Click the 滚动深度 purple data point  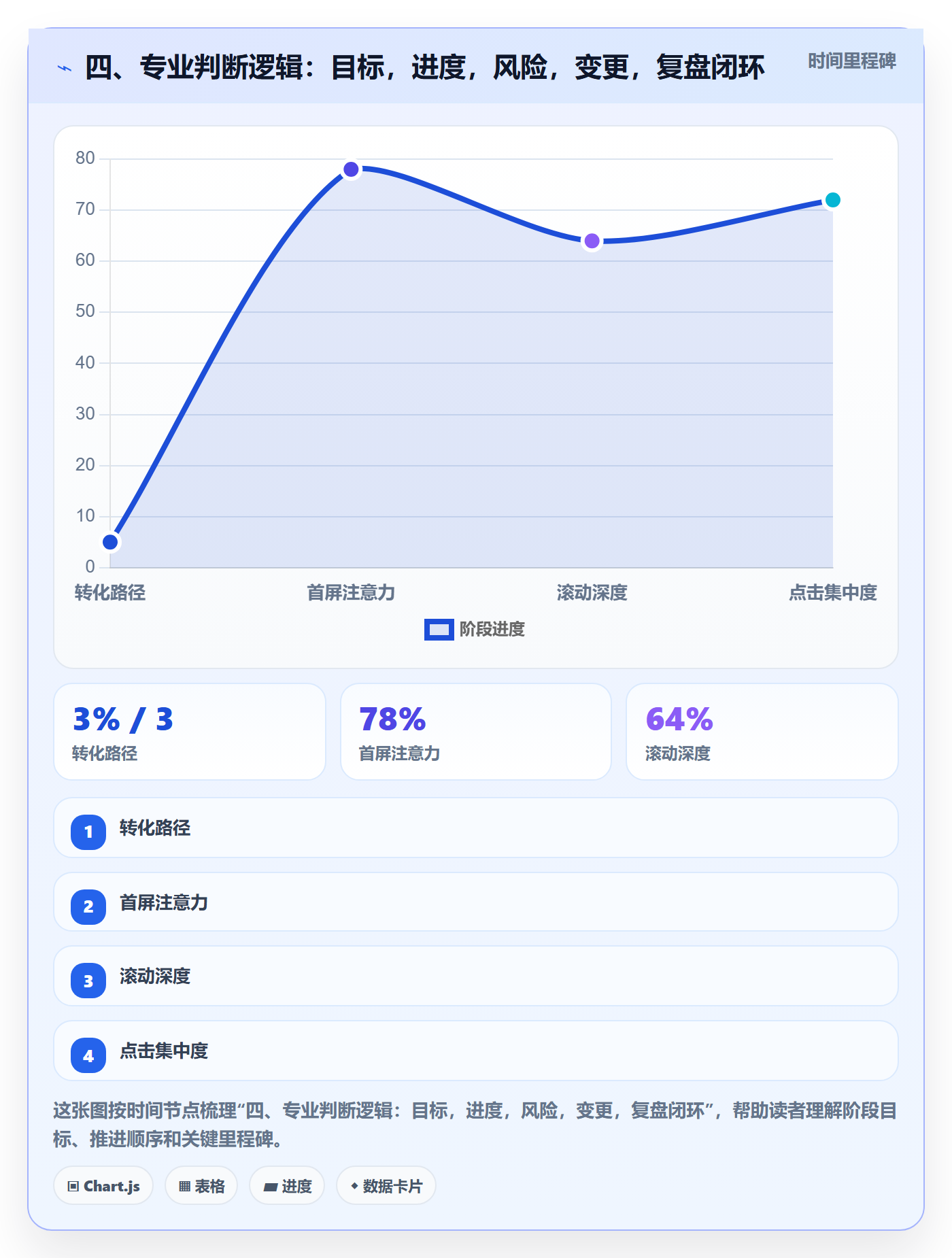click(592, 241)
